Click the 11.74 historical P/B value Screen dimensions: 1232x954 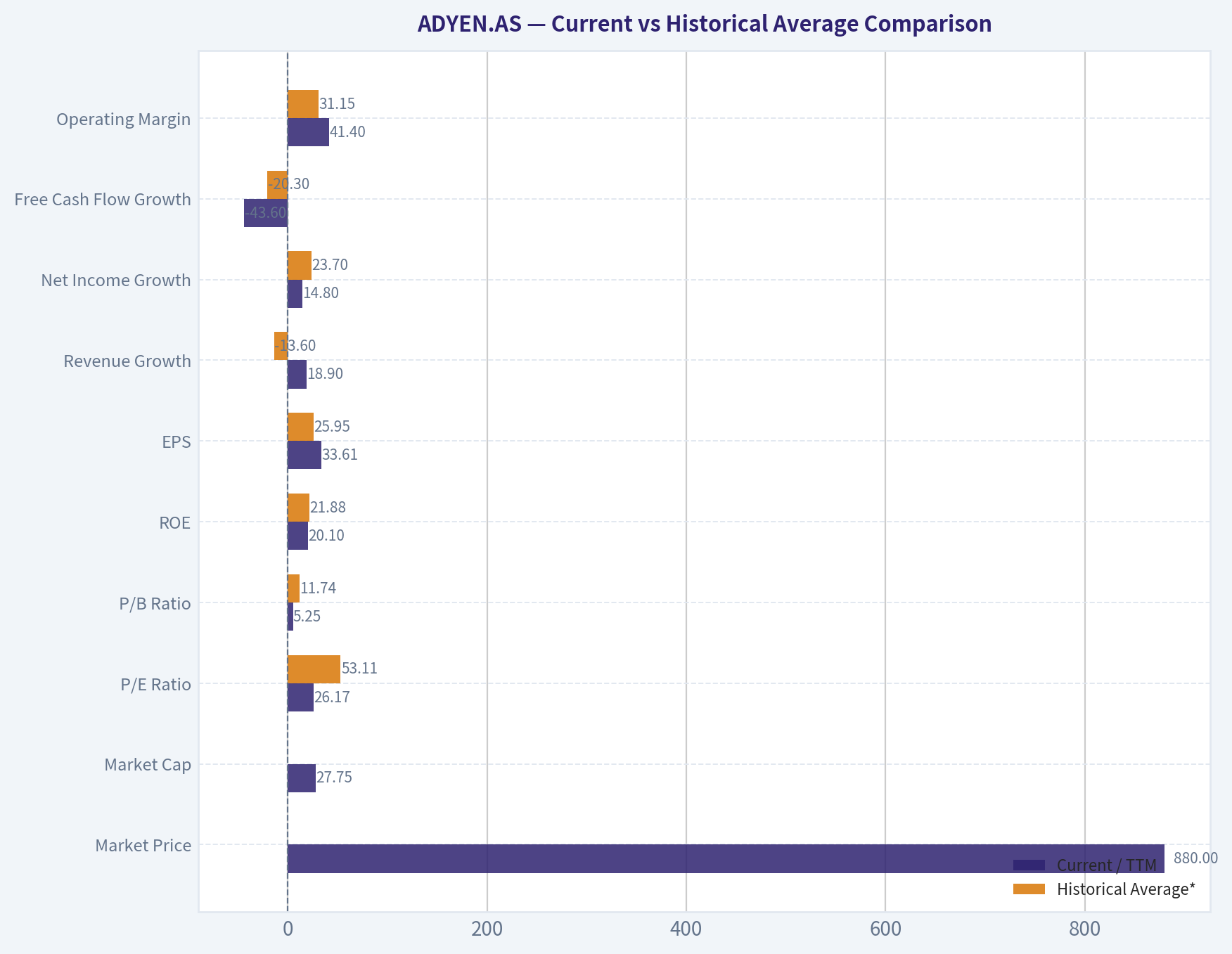(319, 588)
